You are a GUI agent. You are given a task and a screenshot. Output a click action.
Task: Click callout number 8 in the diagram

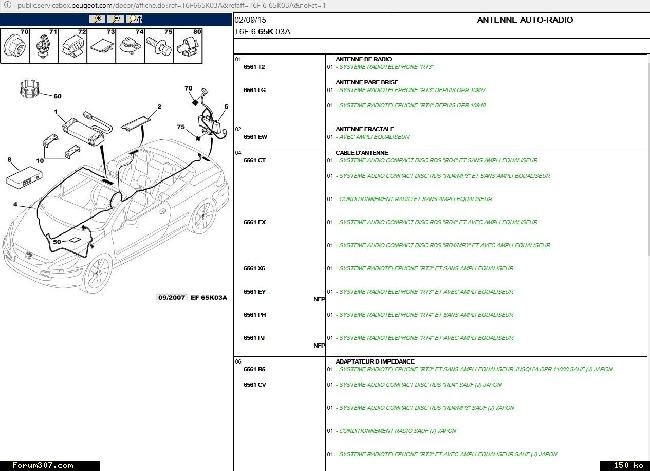point(8,160)
